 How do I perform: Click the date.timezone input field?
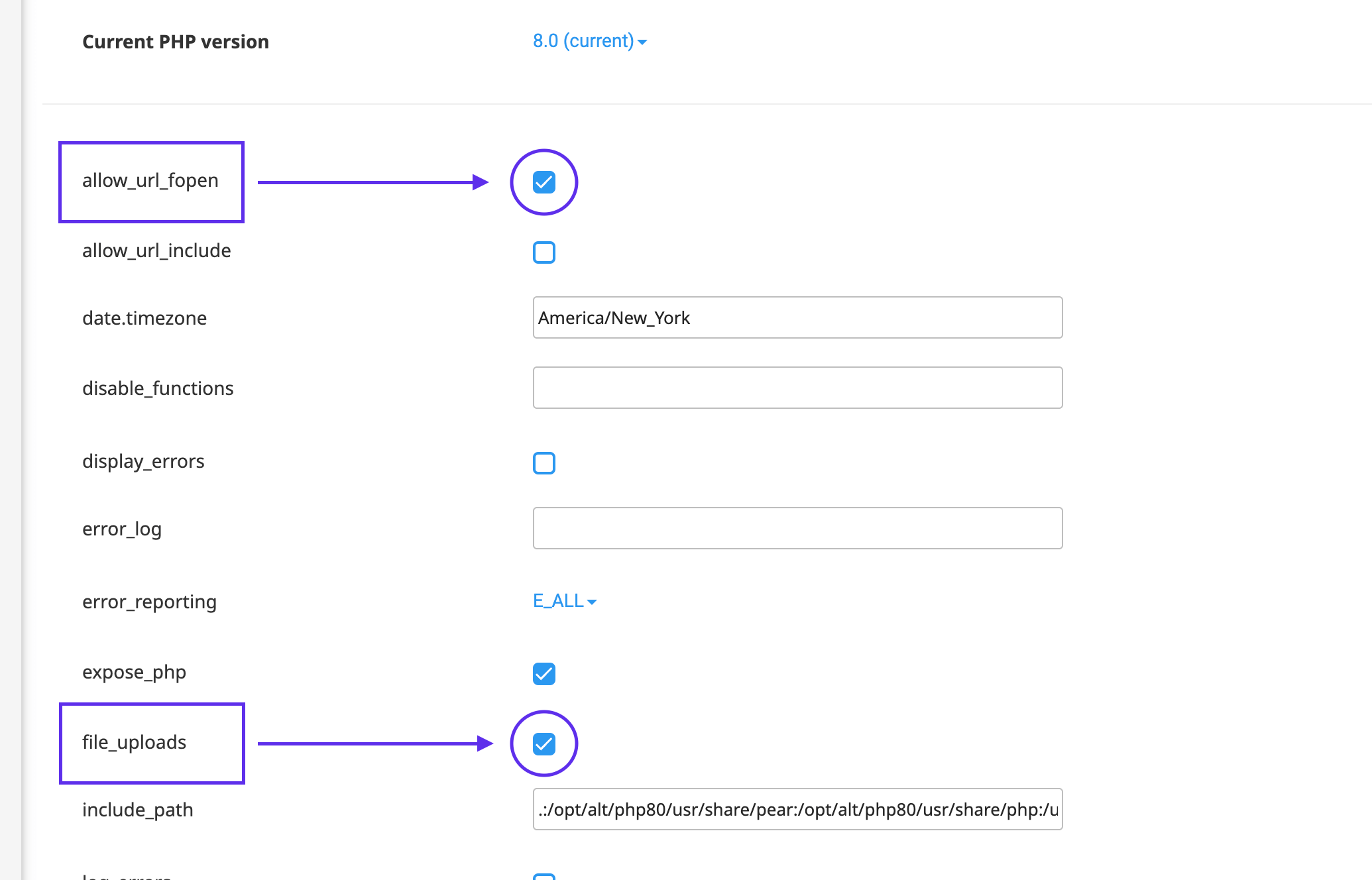(797, 317)
